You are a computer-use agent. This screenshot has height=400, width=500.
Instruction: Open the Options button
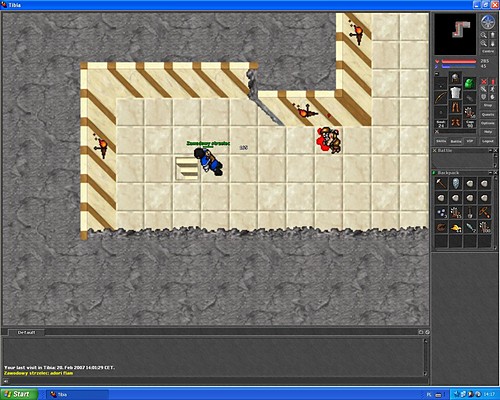coord(488,123)
